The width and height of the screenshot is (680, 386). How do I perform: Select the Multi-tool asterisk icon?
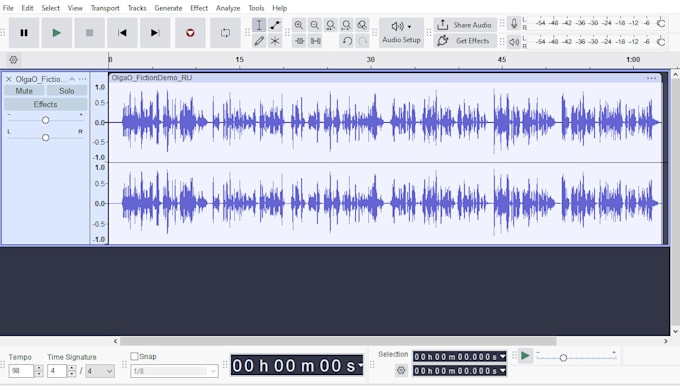(275, 41)
